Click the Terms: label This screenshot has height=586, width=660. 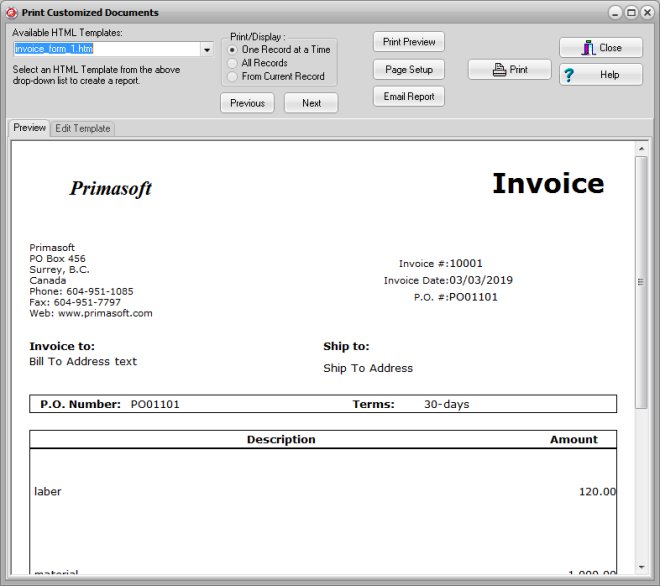(373, 404)
